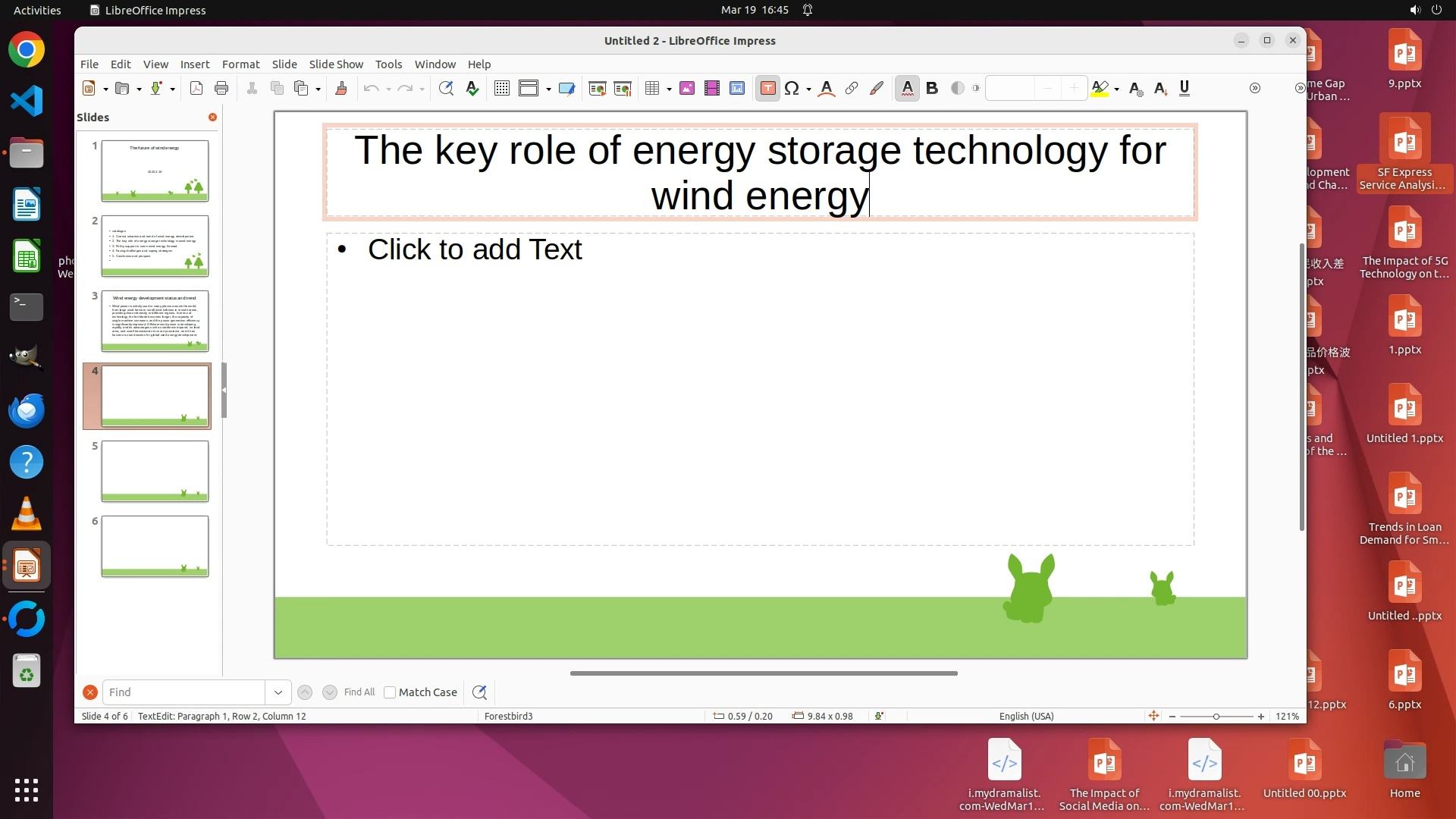
Task: Expand Find history dropdown
Action: click(278, 692)
